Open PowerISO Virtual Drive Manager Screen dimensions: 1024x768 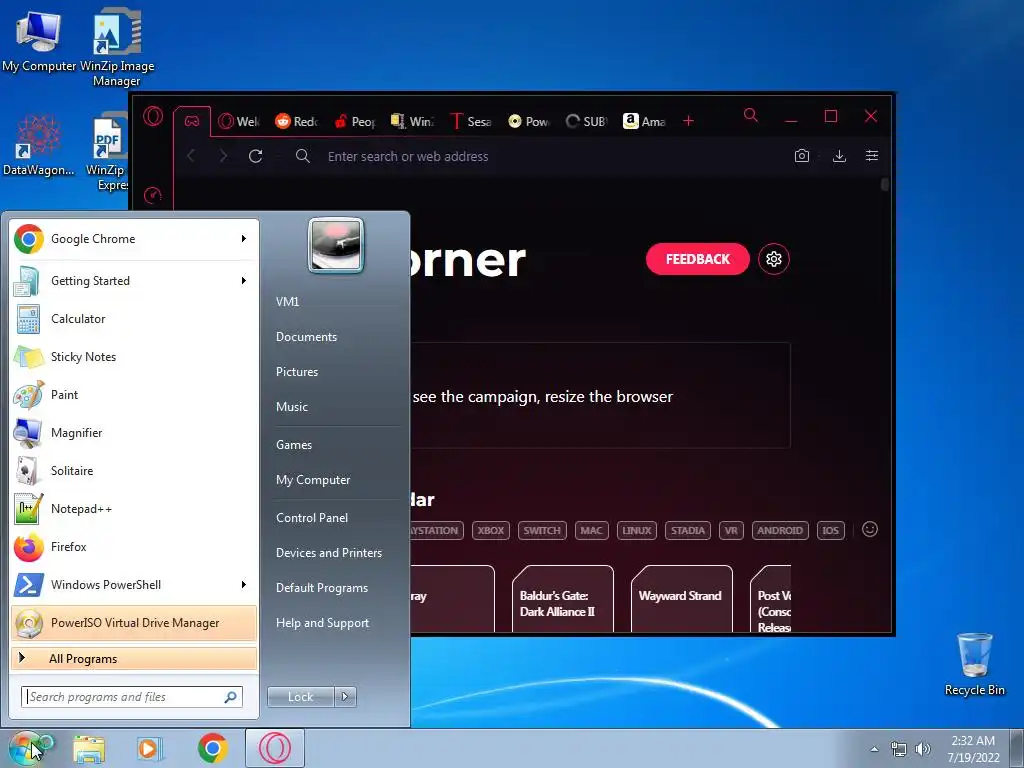click(x=134, y=622)
